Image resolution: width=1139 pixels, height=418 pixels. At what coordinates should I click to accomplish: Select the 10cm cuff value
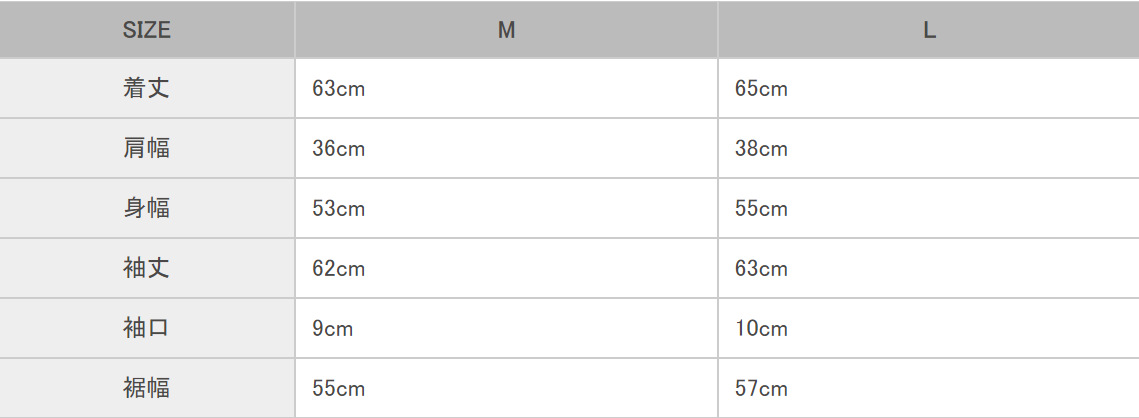(x=761, y=329)
